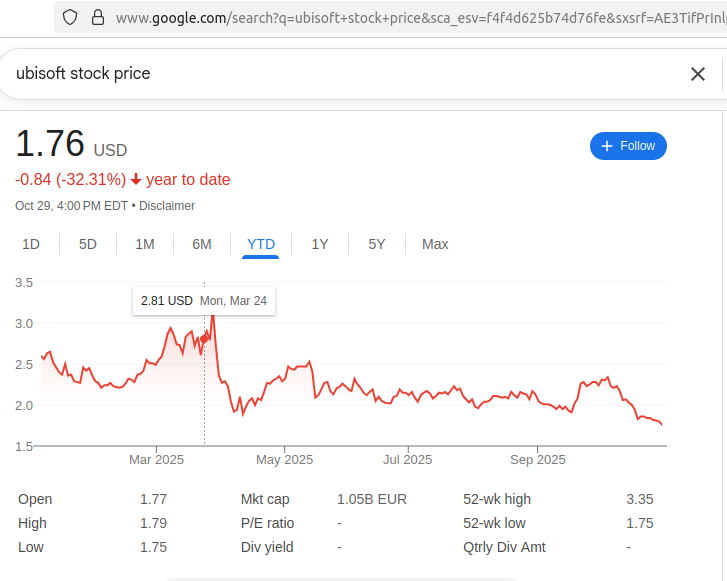Click the Div yield label
The width and height of the screenshot is (727, 581).
(x=267, y=548)
